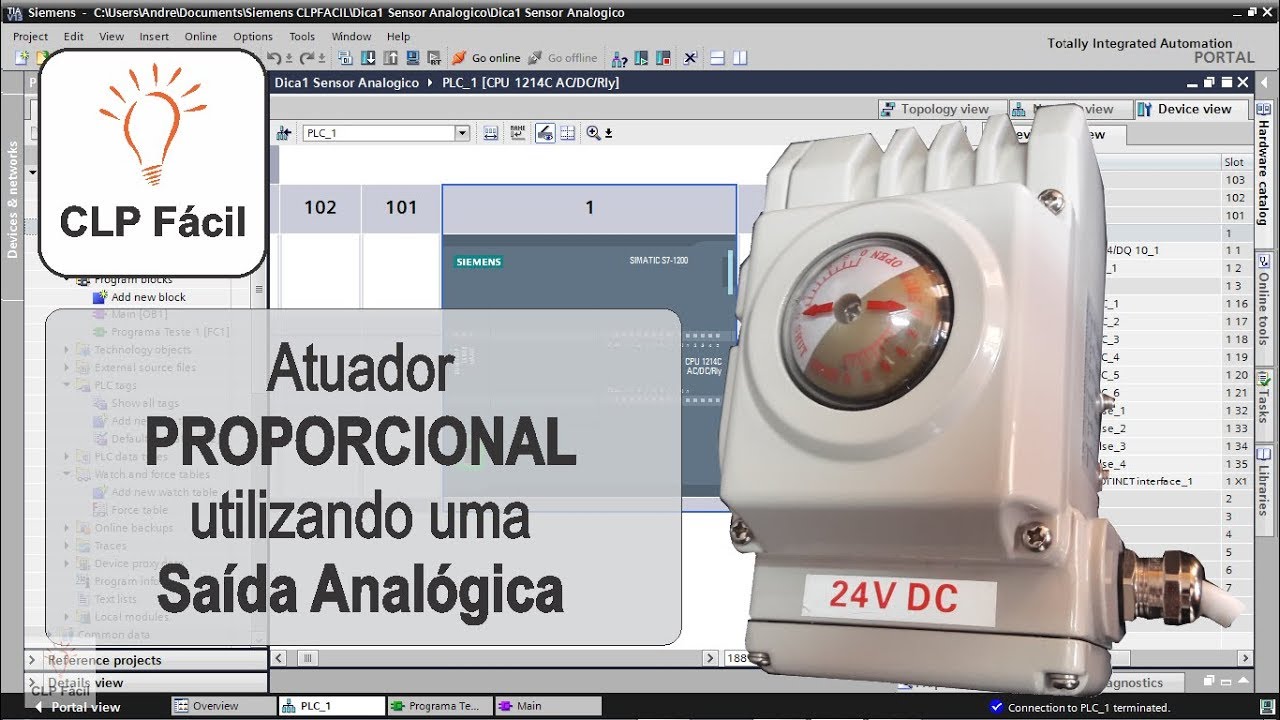Open the View menu
The image size is (1280, 720).
(112, 36)
